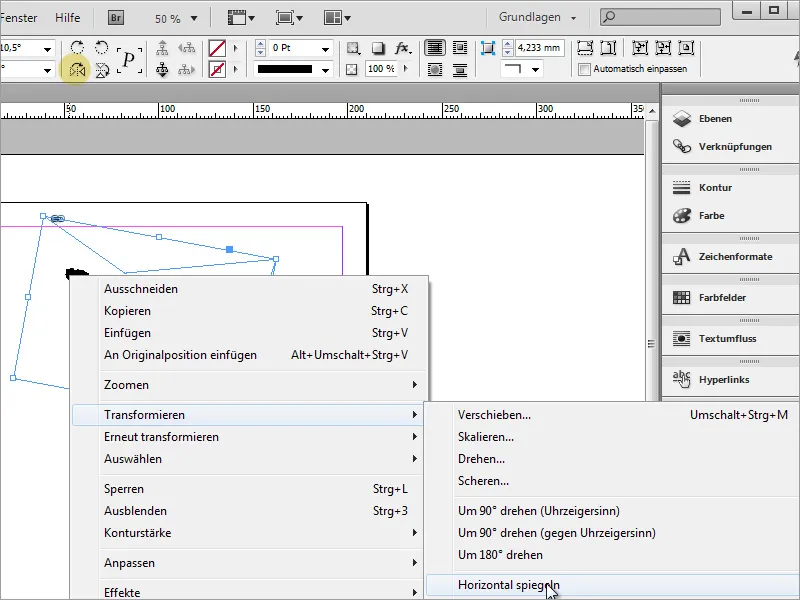
Task: Expand the stroke color flyout arrow
Action: click(236, 69)
